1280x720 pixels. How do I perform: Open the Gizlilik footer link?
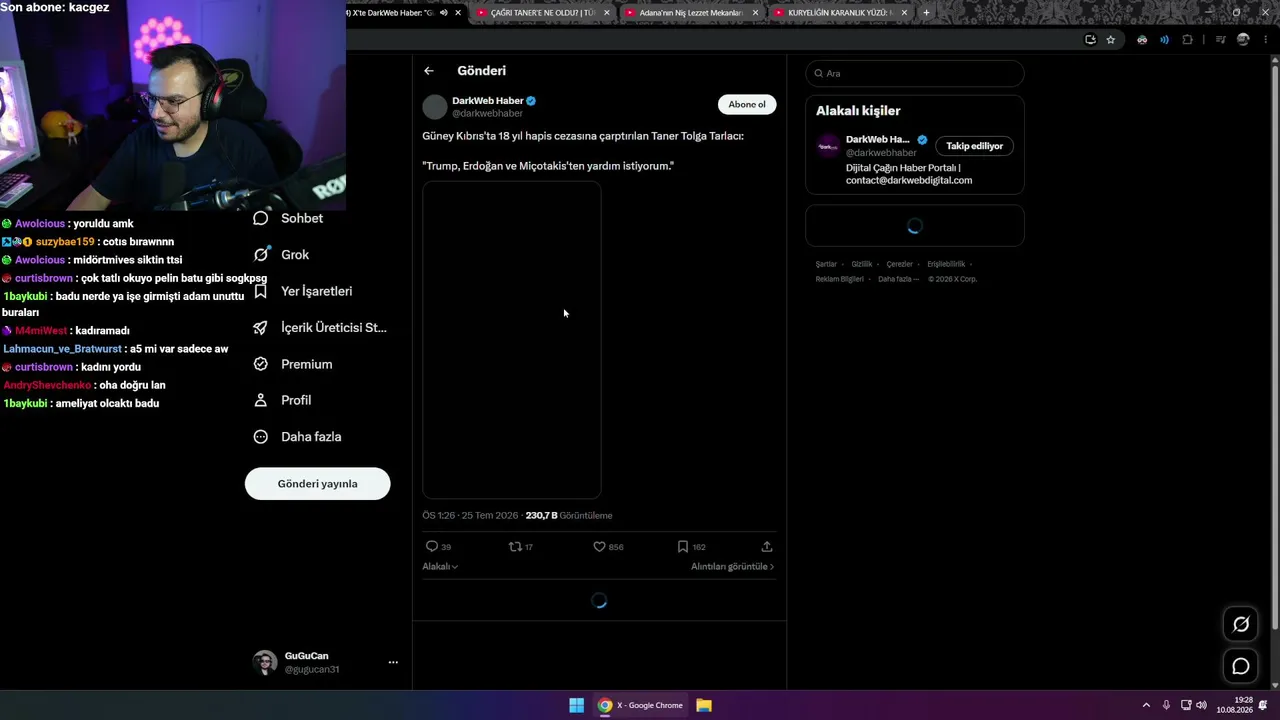point(862,264)
